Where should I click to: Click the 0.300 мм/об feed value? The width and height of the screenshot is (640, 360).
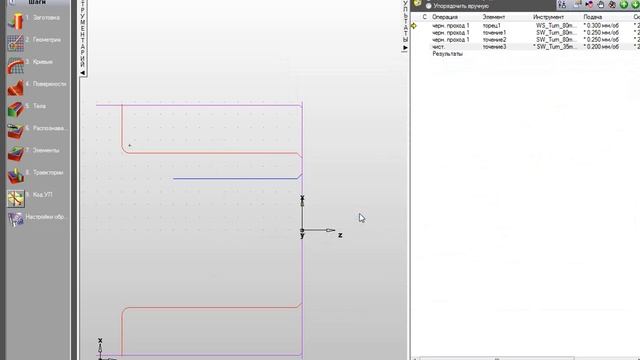pos(601,25)
